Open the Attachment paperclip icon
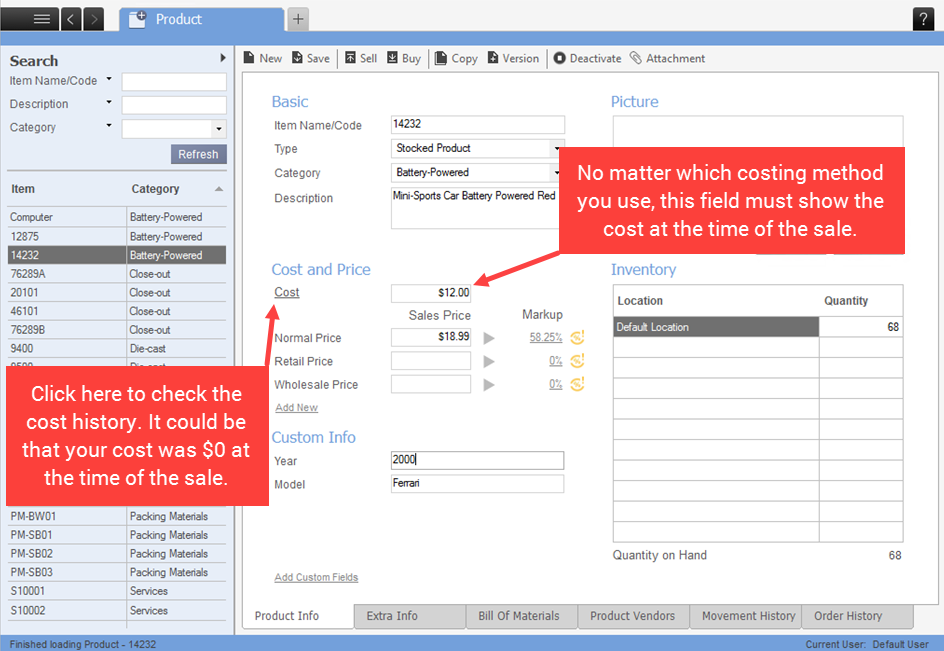 tap(636, 58)
